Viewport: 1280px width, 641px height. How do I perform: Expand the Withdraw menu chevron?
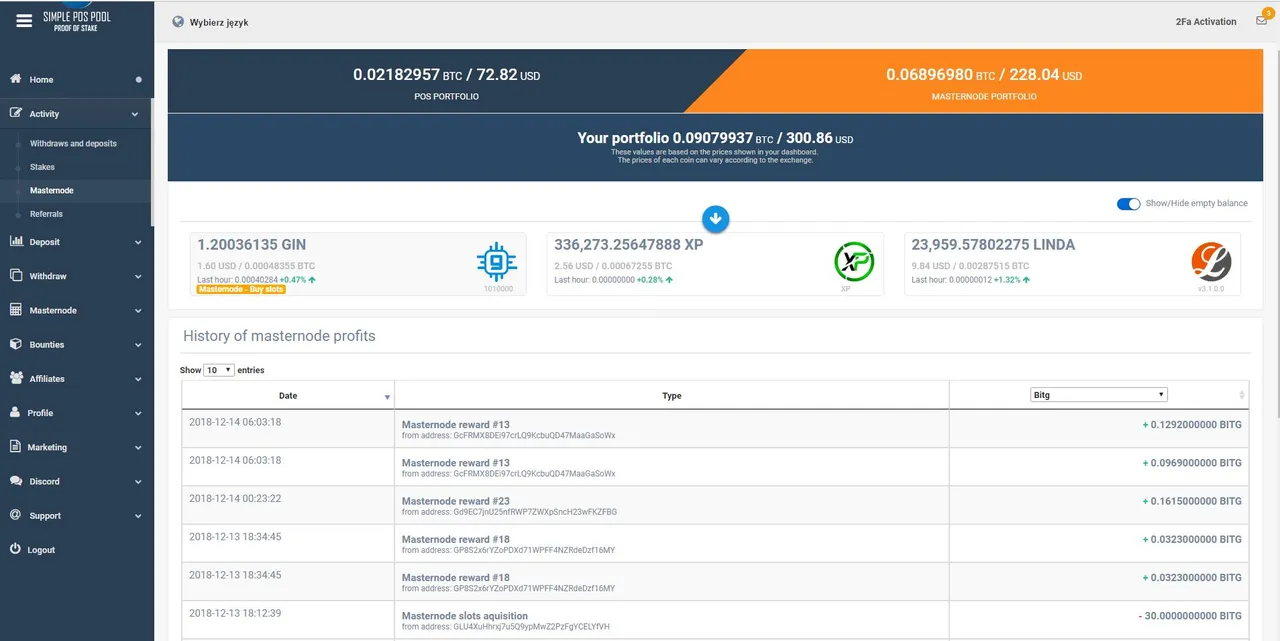click(137, 277)
